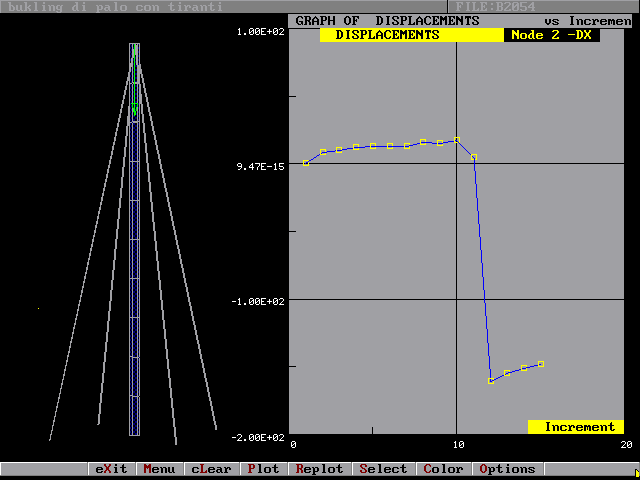Click the Node 2 -DX curve label

(552, 35)
